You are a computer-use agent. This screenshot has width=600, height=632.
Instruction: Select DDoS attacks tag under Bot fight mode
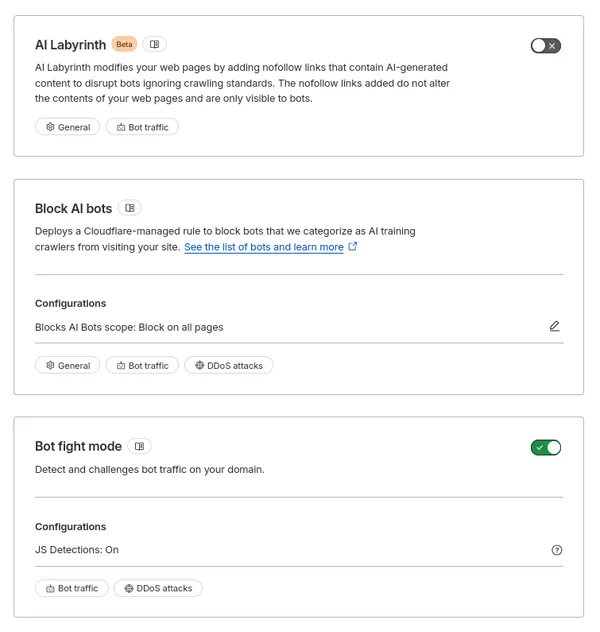tap(158, 588)
